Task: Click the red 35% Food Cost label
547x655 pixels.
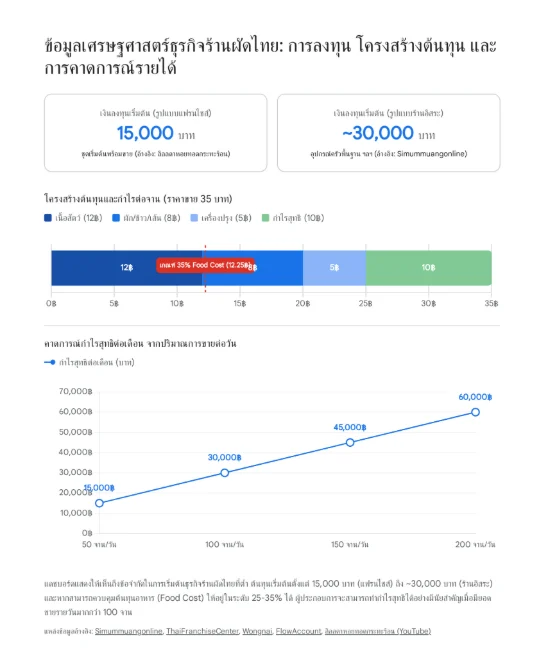Action: coord(205,265)
